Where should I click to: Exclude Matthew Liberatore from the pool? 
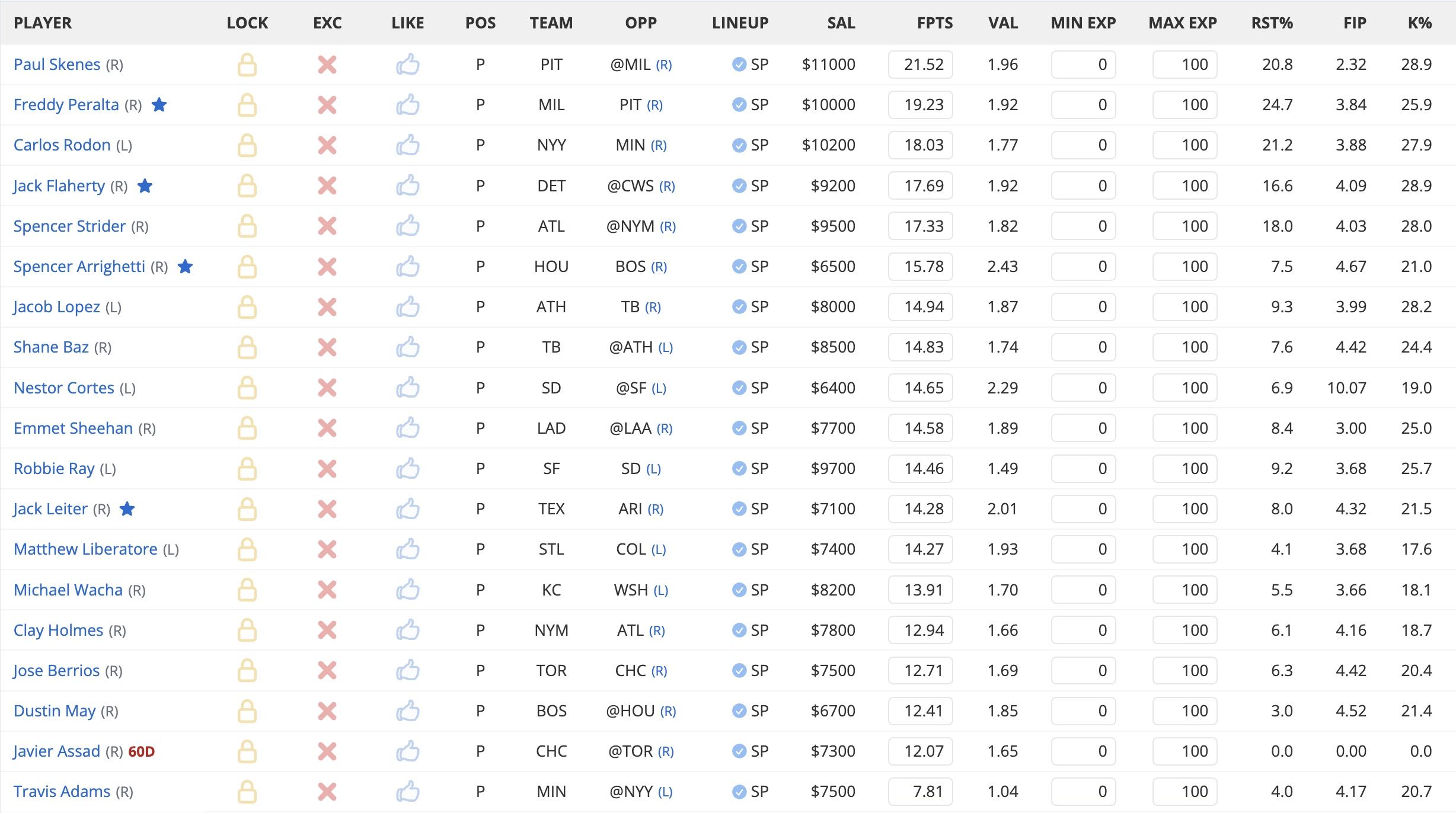point(327,549)
